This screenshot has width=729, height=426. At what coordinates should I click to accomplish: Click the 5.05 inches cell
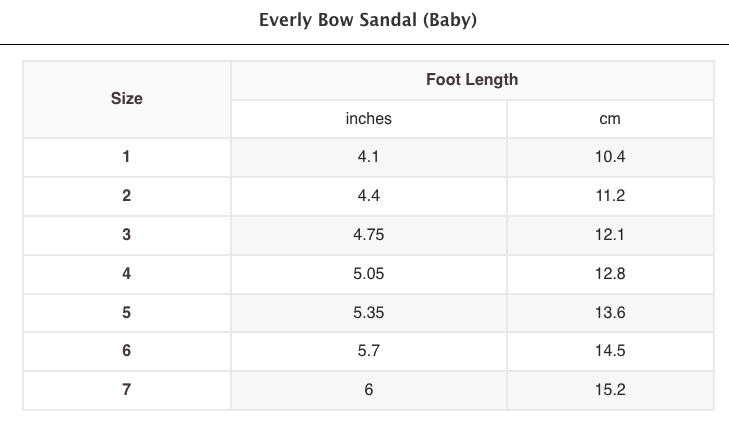[x=368, y=274]
